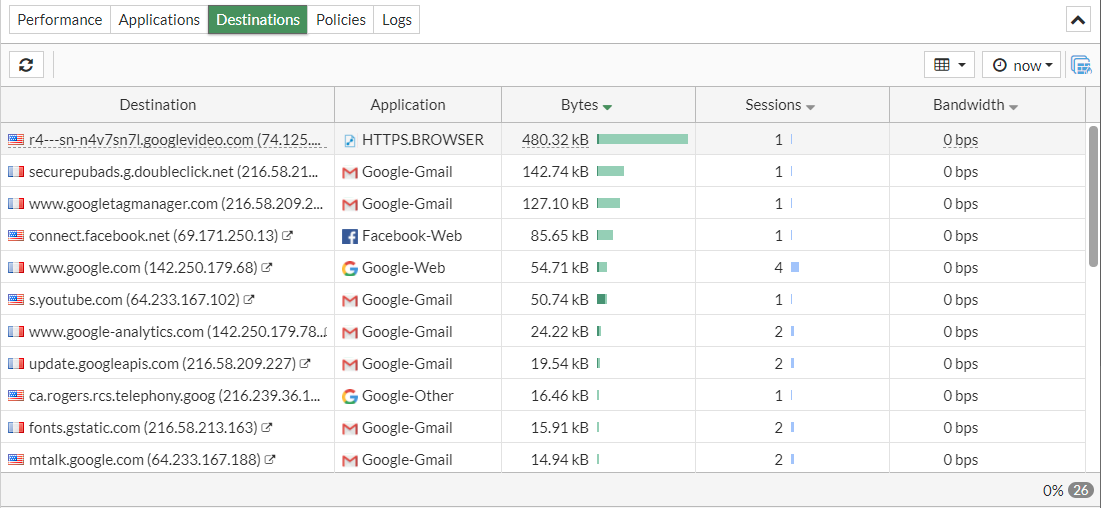This screenshot has width=1101, height=508.
Task: Click the Google-Web application icon
Action: click(x=350, y=268)
